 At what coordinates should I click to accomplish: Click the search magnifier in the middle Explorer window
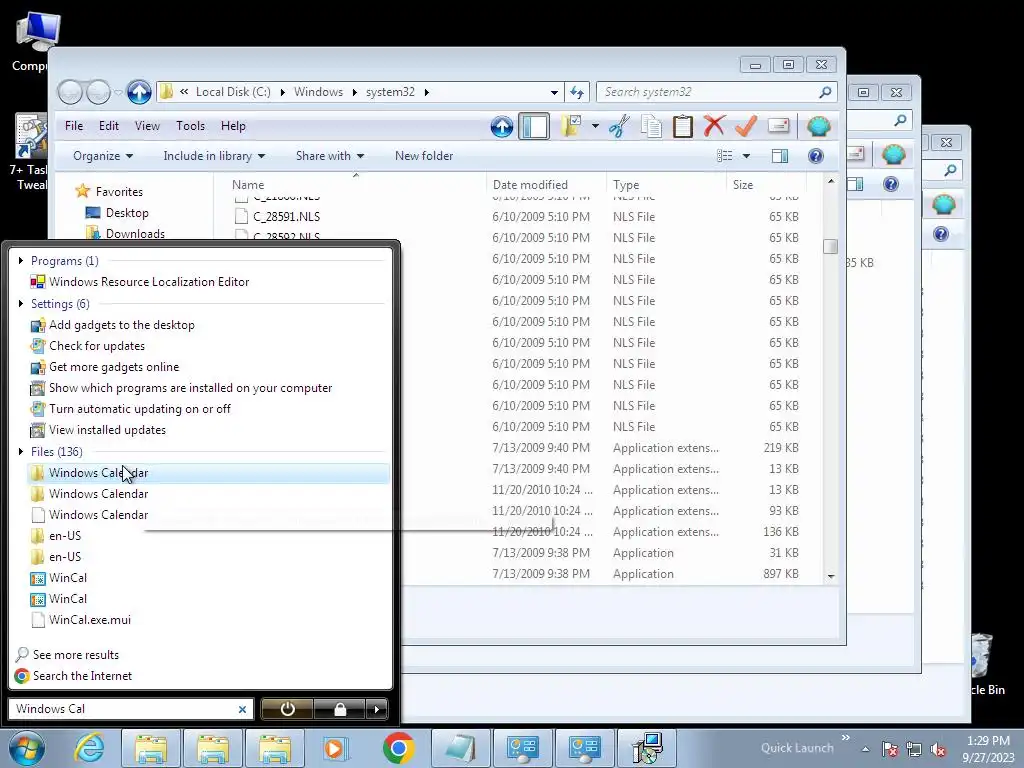(900, 120)
